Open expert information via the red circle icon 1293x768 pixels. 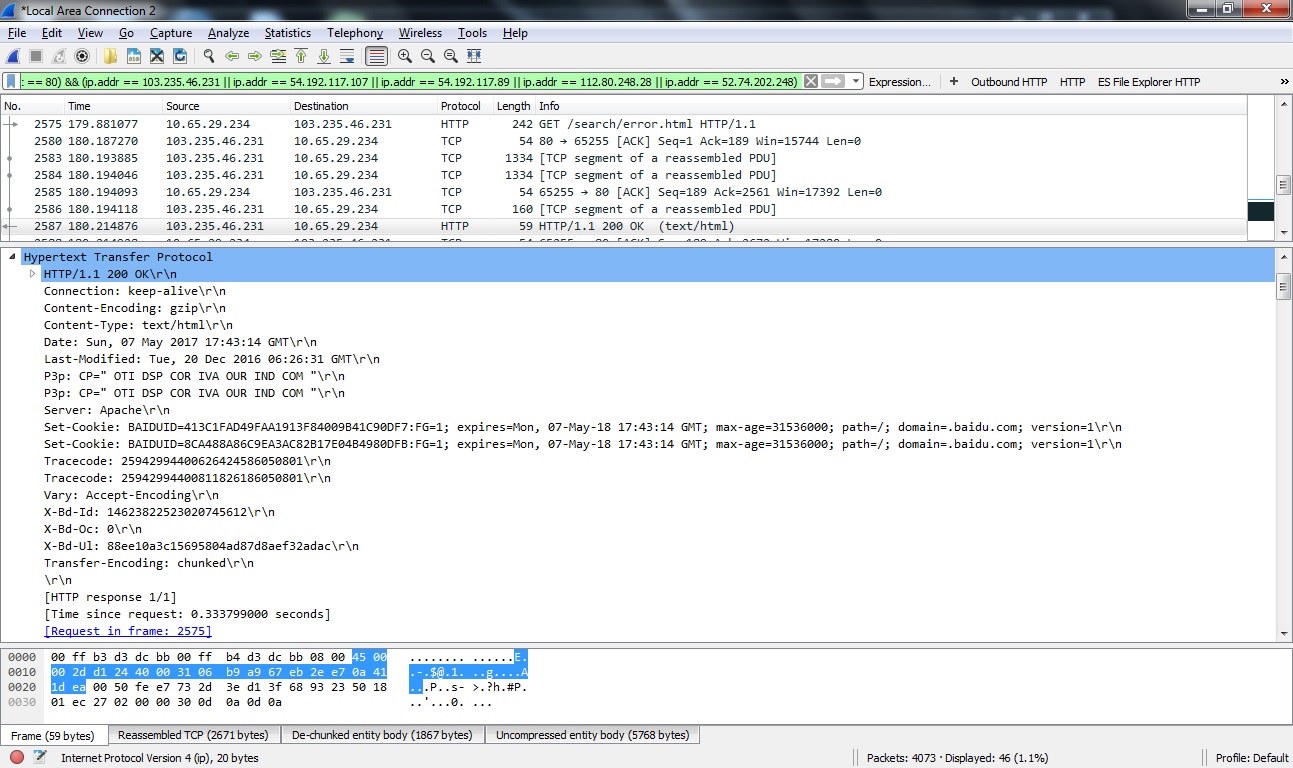pyautogui.click(x=17, y=757)
